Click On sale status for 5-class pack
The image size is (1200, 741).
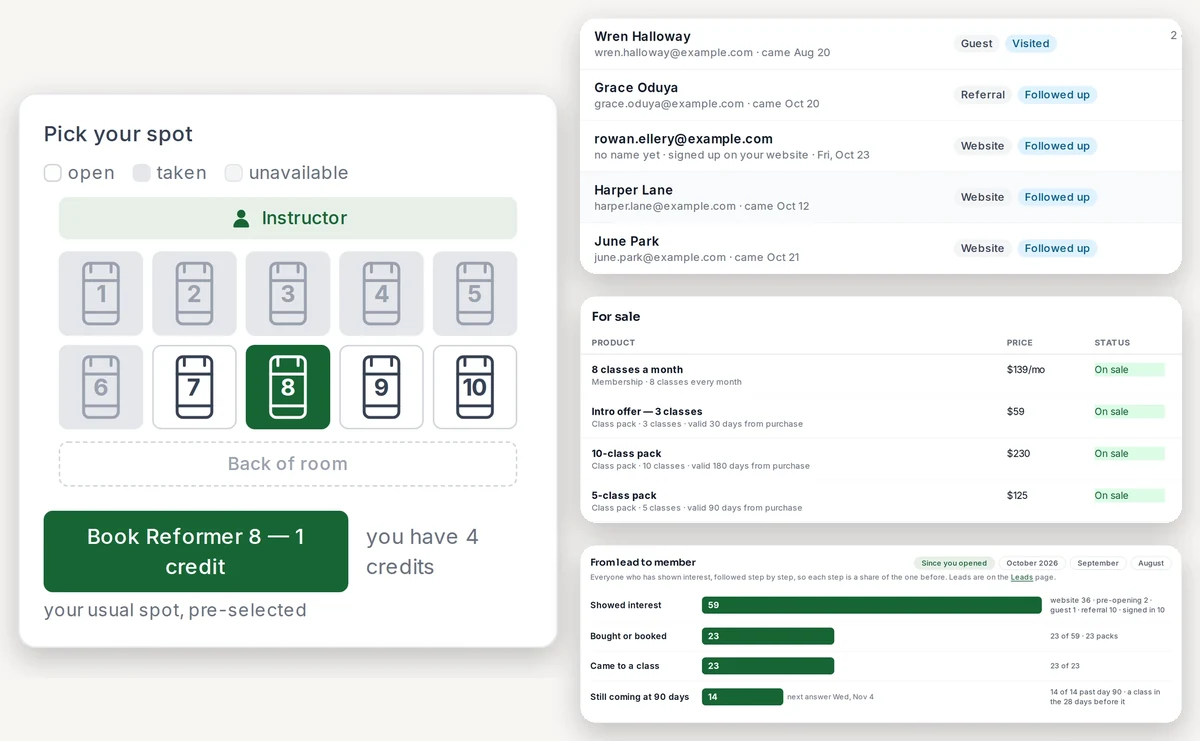click(1129, 496)
